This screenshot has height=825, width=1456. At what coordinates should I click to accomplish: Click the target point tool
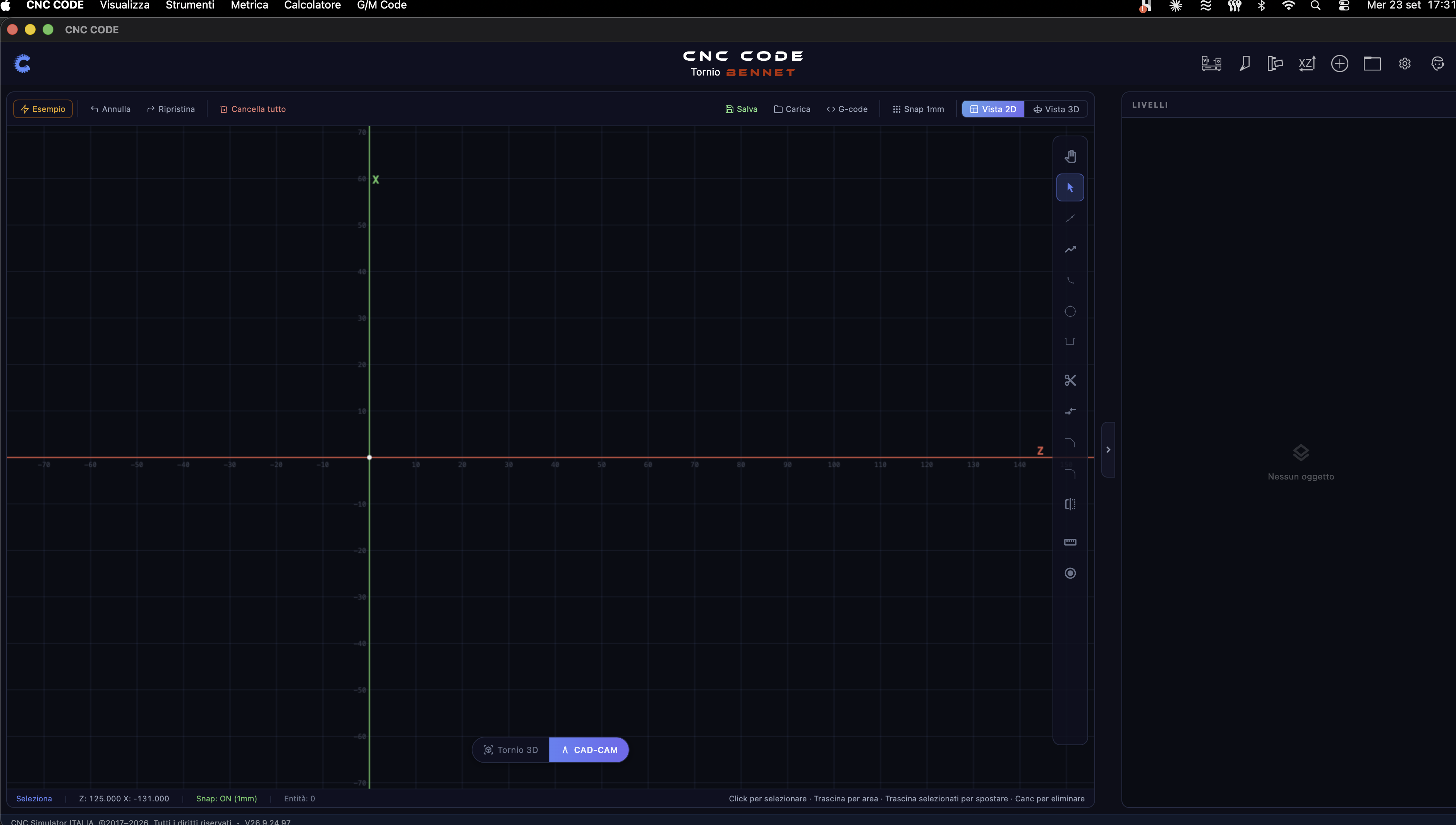[x=1070, y=573]
